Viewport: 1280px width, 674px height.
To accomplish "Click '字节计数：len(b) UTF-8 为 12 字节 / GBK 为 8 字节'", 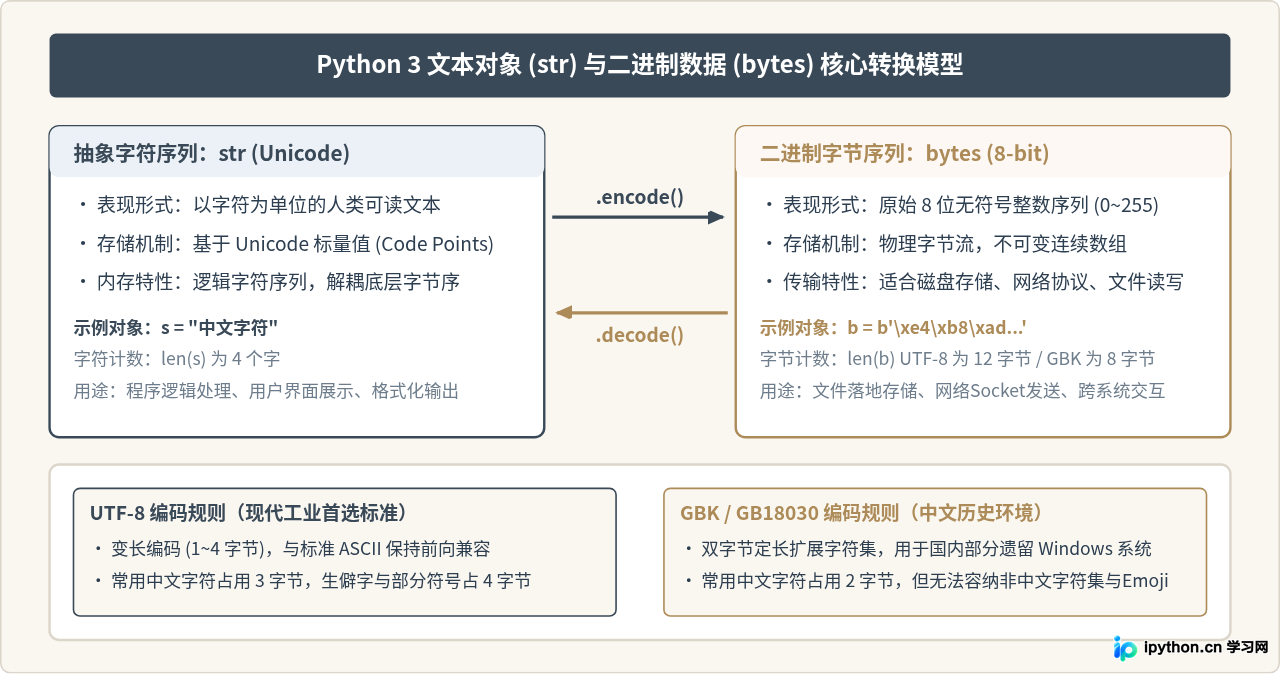I will (x=957, y=359).
